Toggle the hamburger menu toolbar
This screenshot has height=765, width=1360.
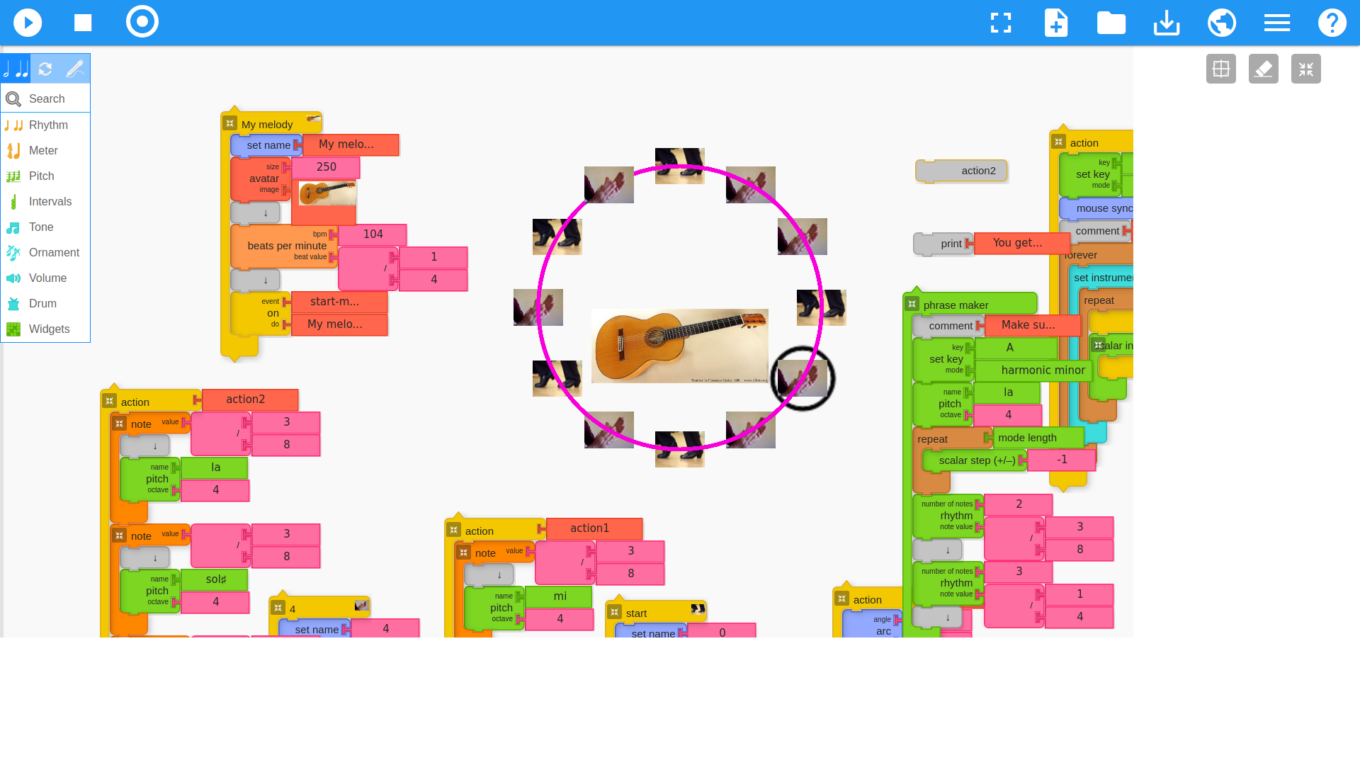[x=1276, y=22]
